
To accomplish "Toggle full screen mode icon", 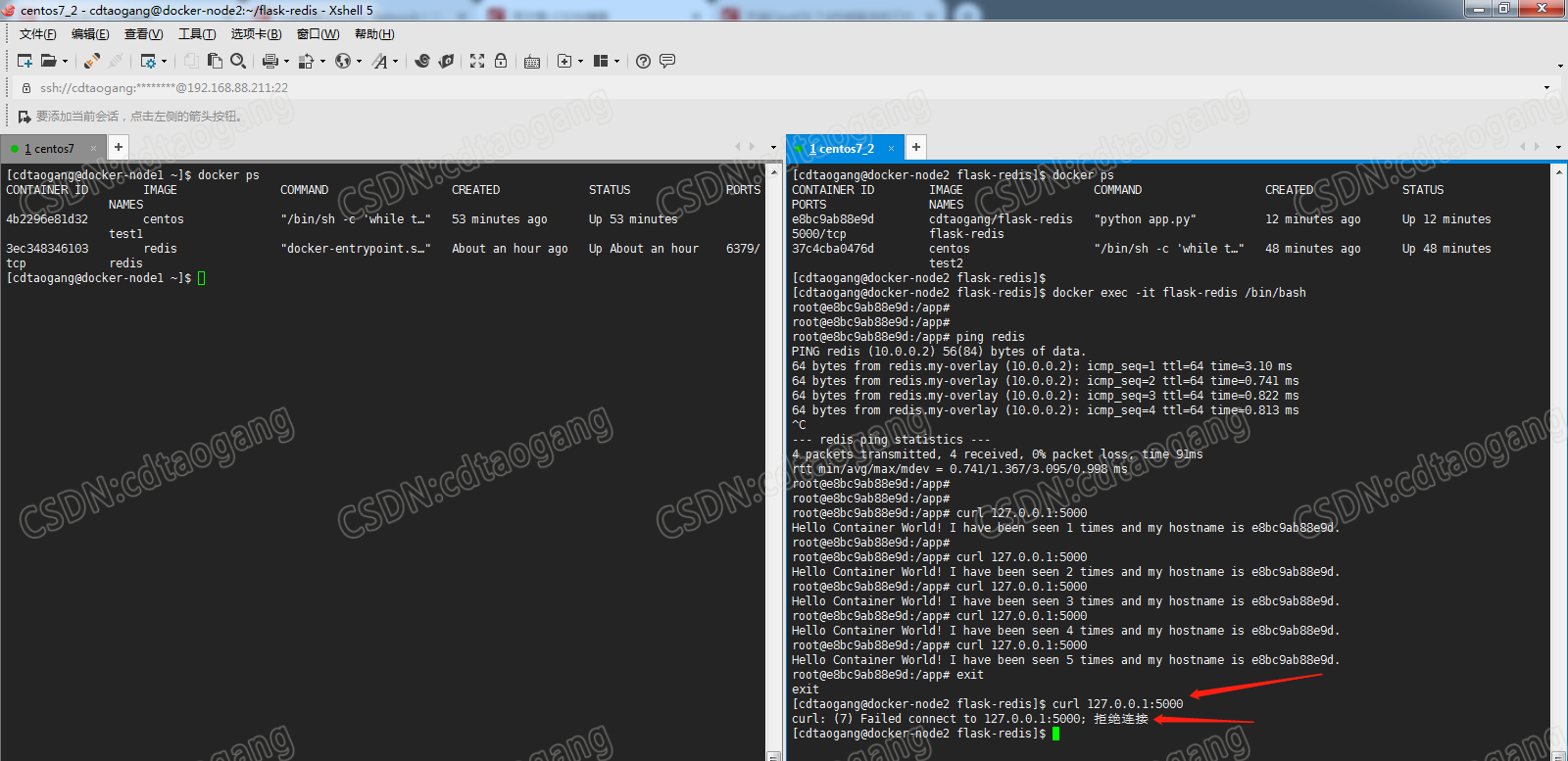I will [477, 61].
